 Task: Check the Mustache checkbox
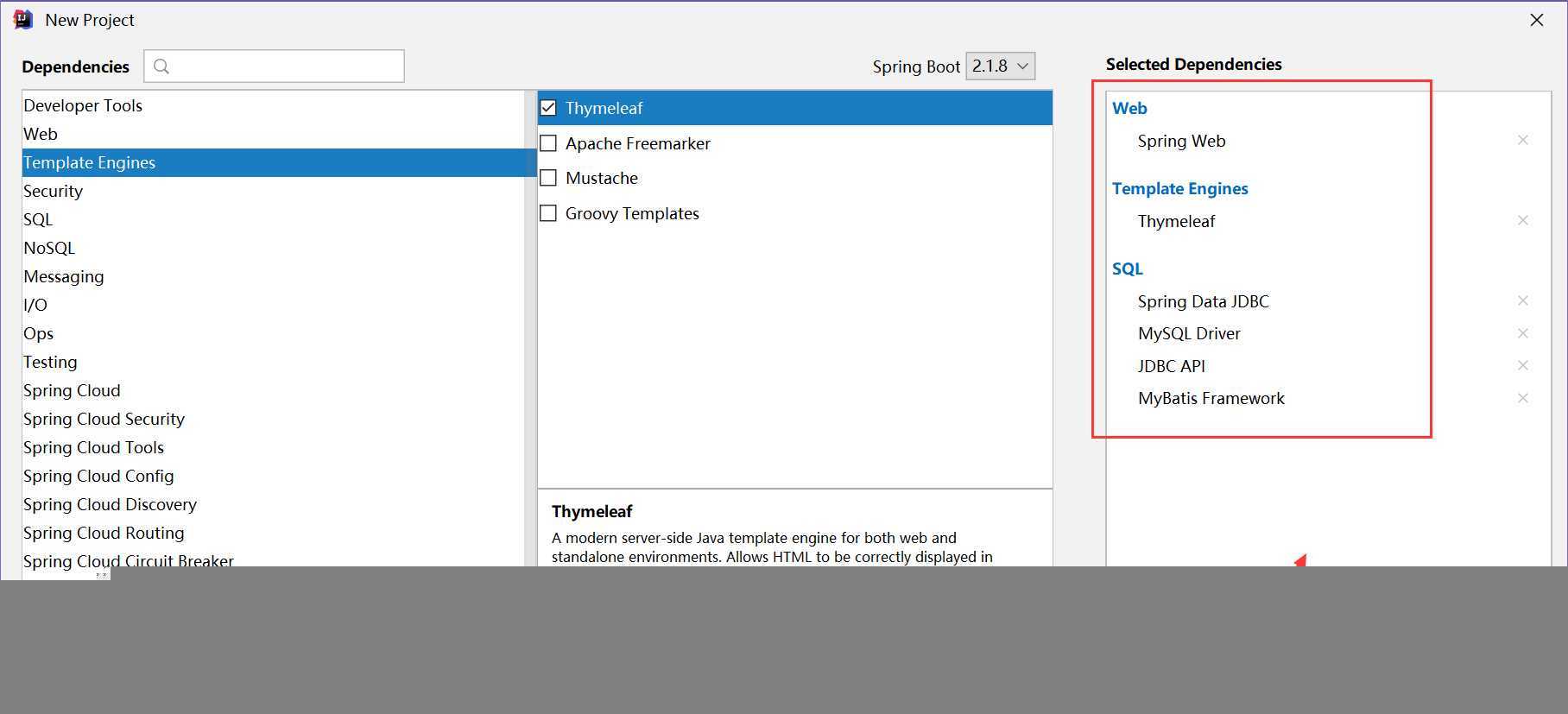click(x=548, y=178)
